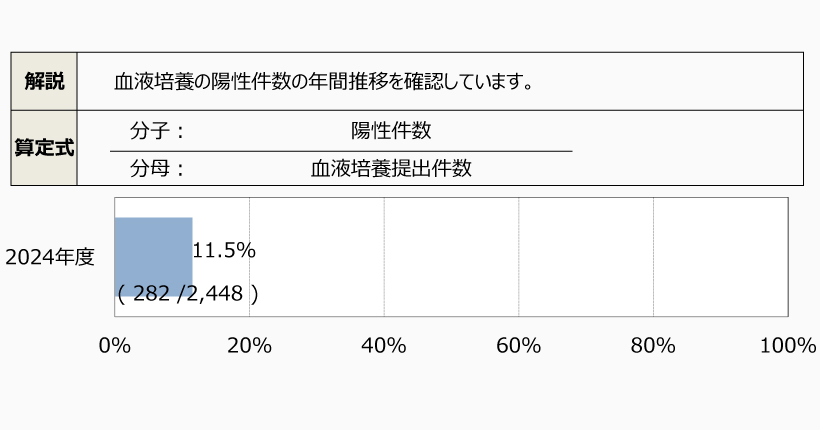
Task: Click the 分母： label
Action: pos(158,169)
